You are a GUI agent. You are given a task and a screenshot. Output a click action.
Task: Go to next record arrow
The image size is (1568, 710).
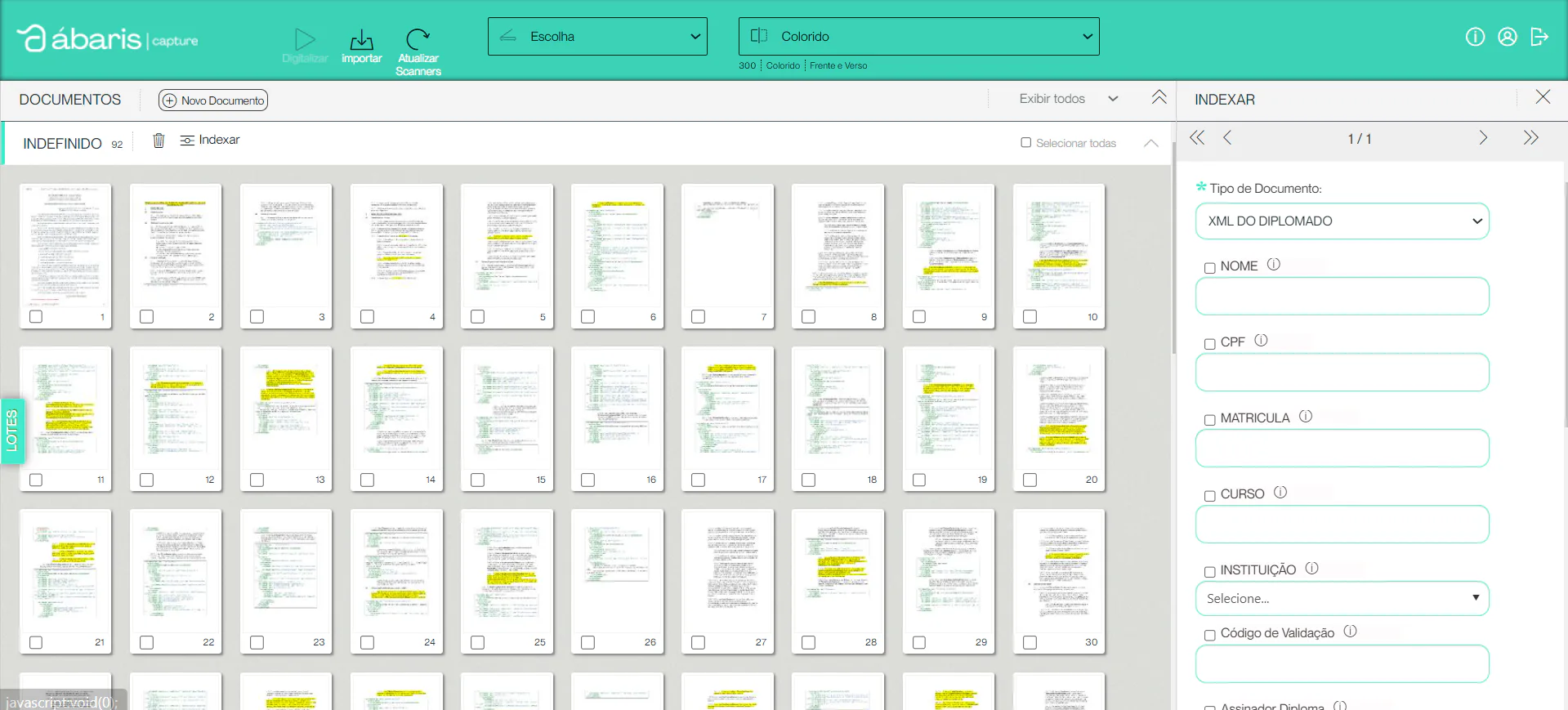[1483, 138]
